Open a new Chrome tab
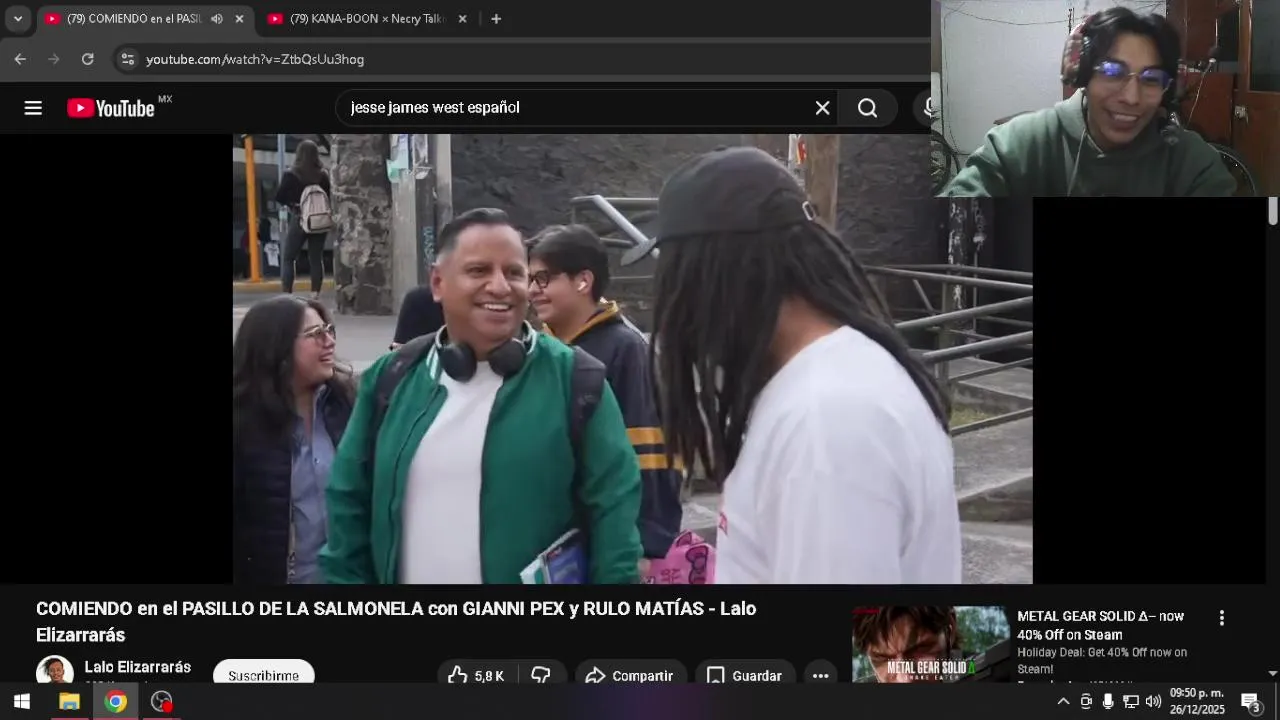Image resolution: width=1280 pixels, height=720 pixels. point(496,19)
